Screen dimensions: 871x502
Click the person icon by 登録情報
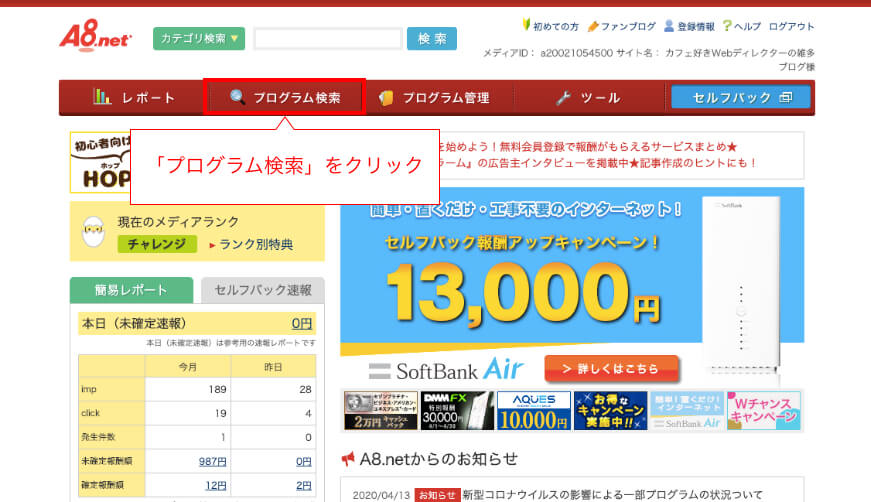(x=669, y=26)
